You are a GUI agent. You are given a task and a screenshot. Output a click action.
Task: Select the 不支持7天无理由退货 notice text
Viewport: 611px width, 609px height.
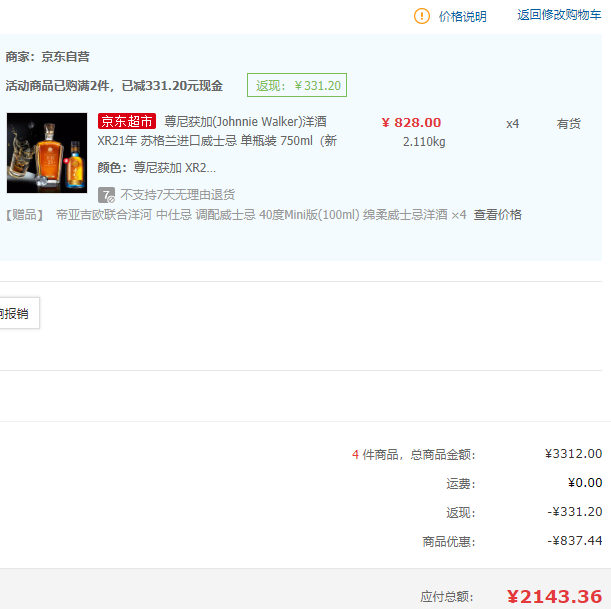coord(178,194)
